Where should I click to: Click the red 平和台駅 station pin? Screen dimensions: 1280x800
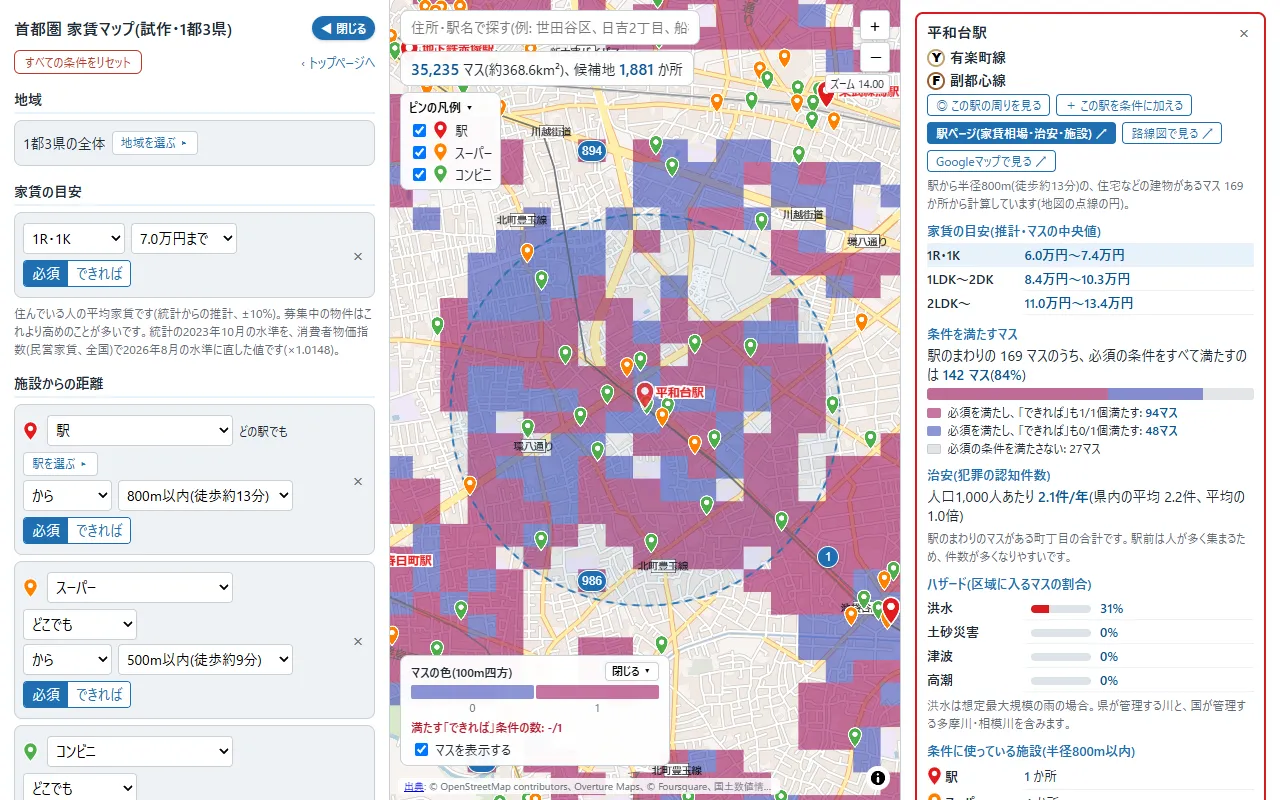[645, 394]
